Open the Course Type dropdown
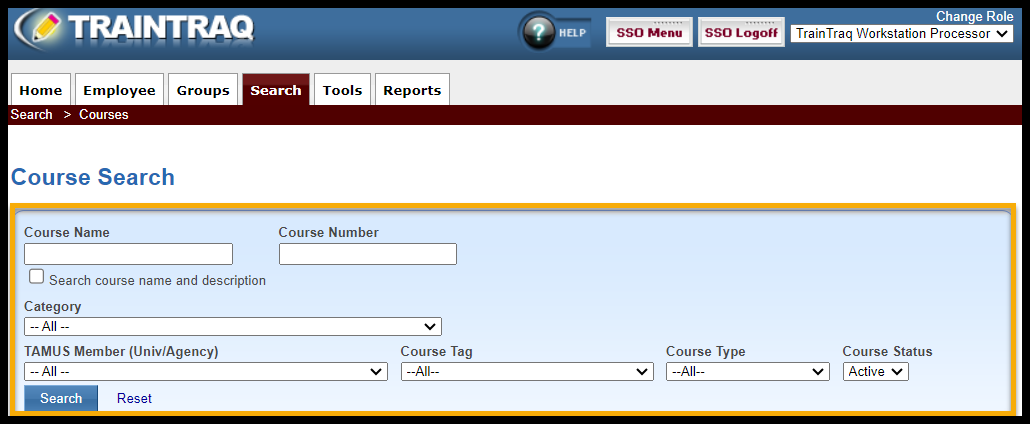This screenshot has width=1030, height=424. pos(747,371)
